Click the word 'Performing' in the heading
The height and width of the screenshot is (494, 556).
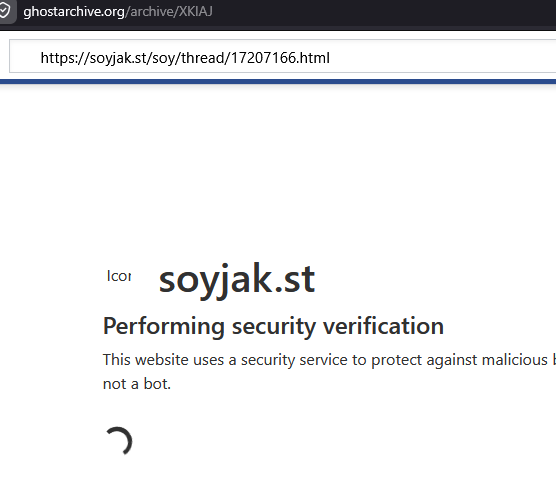click(164, 326)
